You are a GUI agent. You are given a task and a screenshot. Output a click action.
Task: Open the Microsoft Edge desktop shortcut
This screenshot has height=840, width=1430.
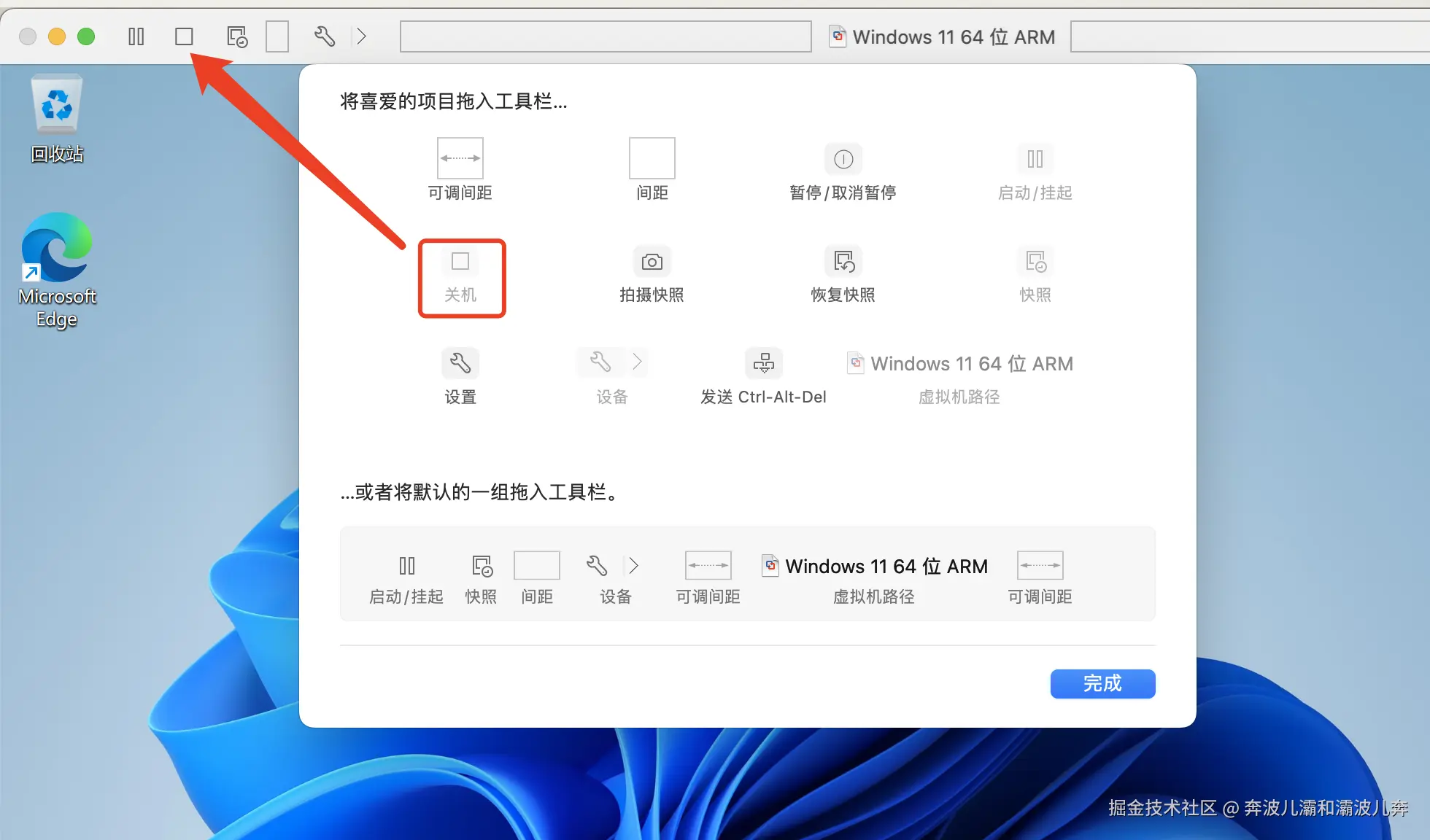pos(57,270)
